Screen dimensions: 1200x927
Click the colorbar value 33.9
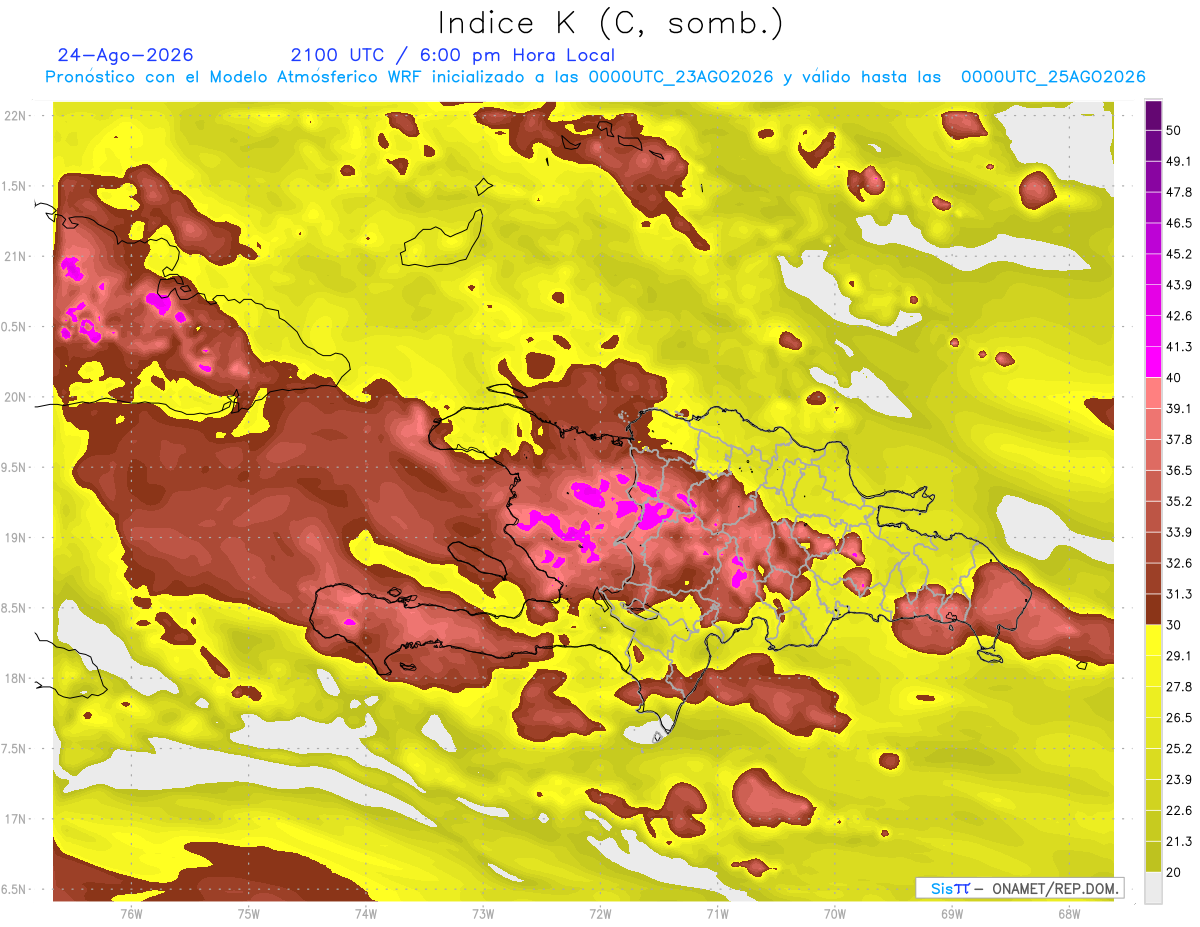[1179, 532]
